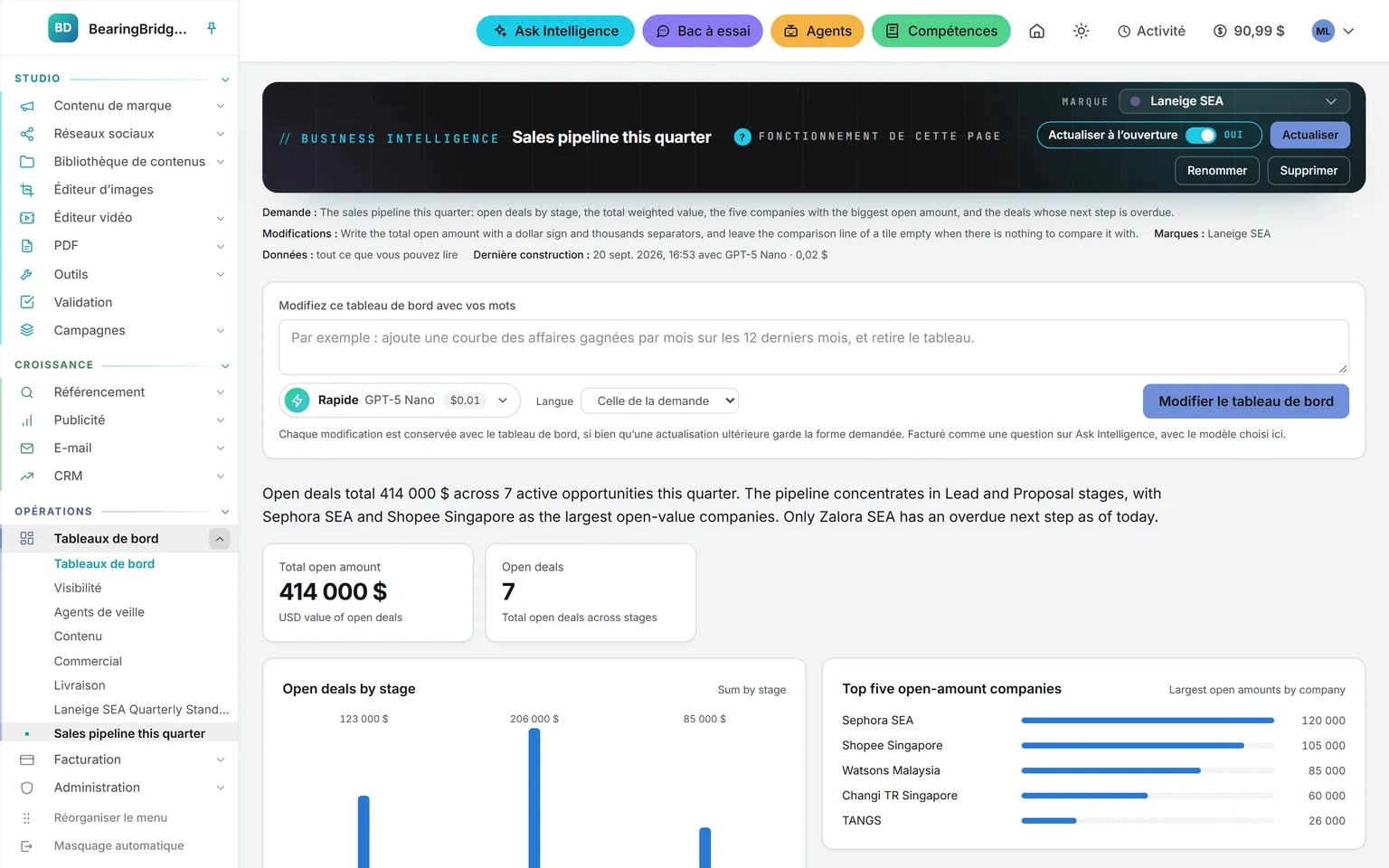Screen dimensions: 1389x868
Task: Click the dashboard modification text field
Action: point(814,347)
